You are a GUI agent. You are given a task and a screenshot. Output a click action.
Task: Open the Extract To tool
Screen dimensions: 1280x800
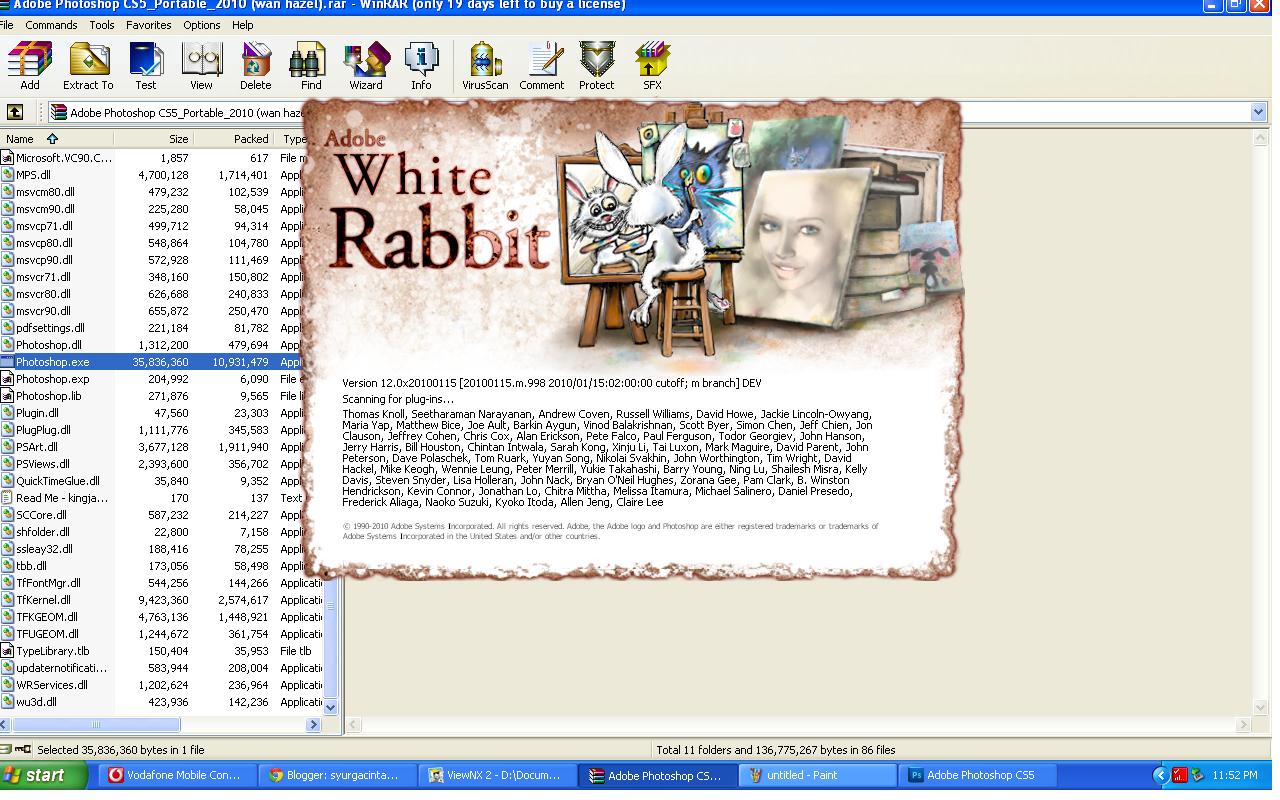(x=88, y=67)
